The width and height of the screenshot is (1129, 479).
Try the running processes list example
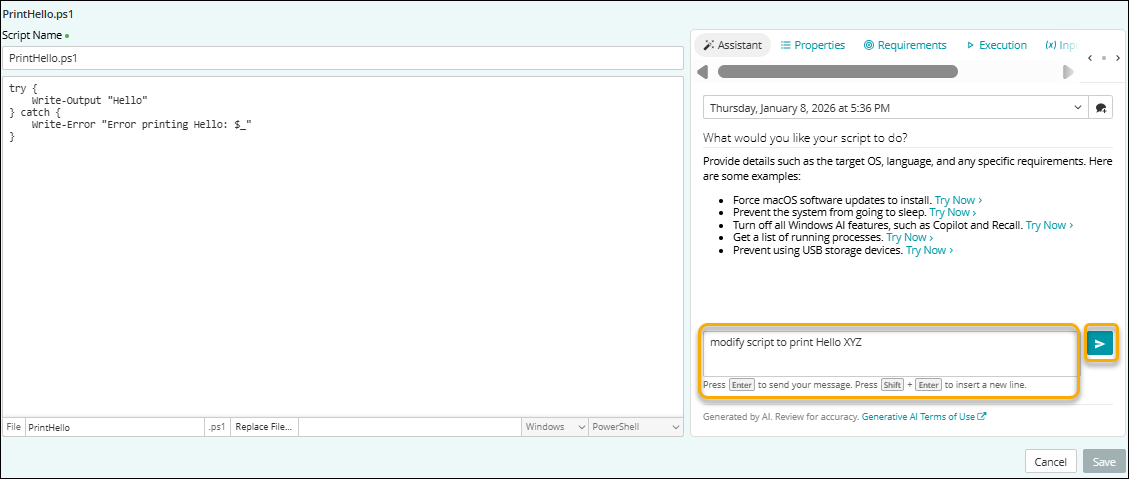click(910, 238)
